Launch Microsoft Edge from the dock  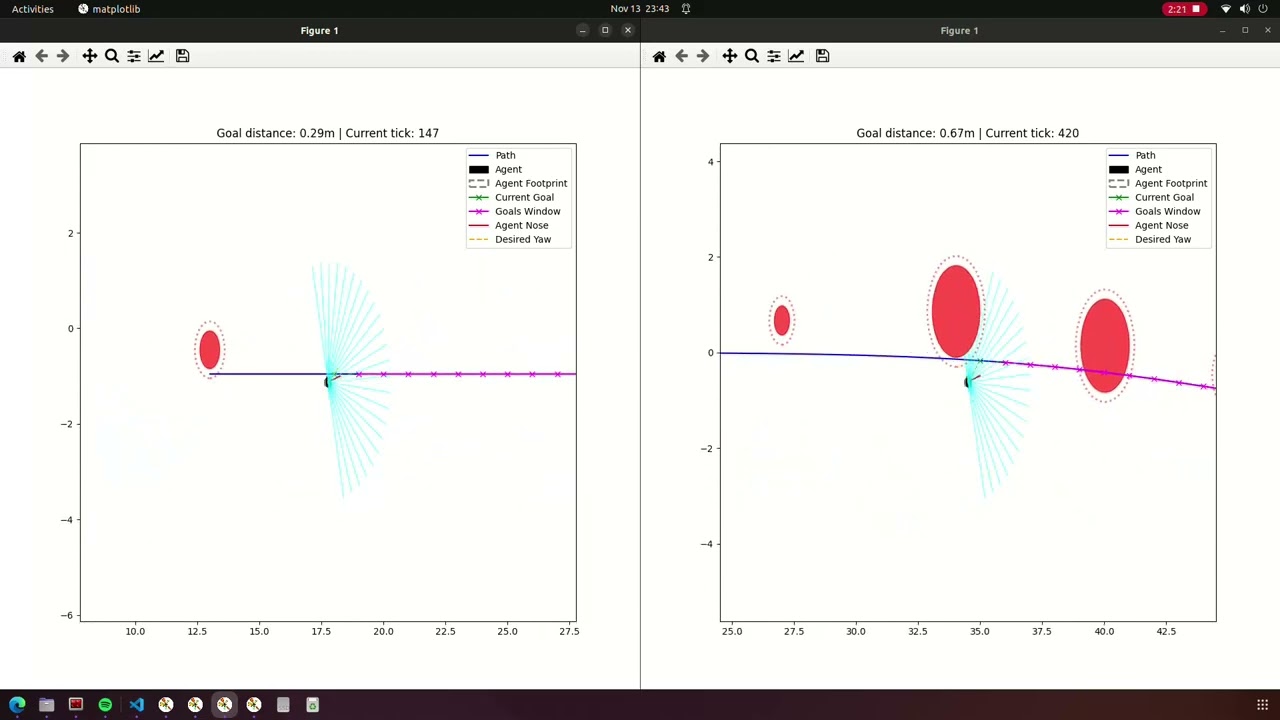click(x=17, y=705)
